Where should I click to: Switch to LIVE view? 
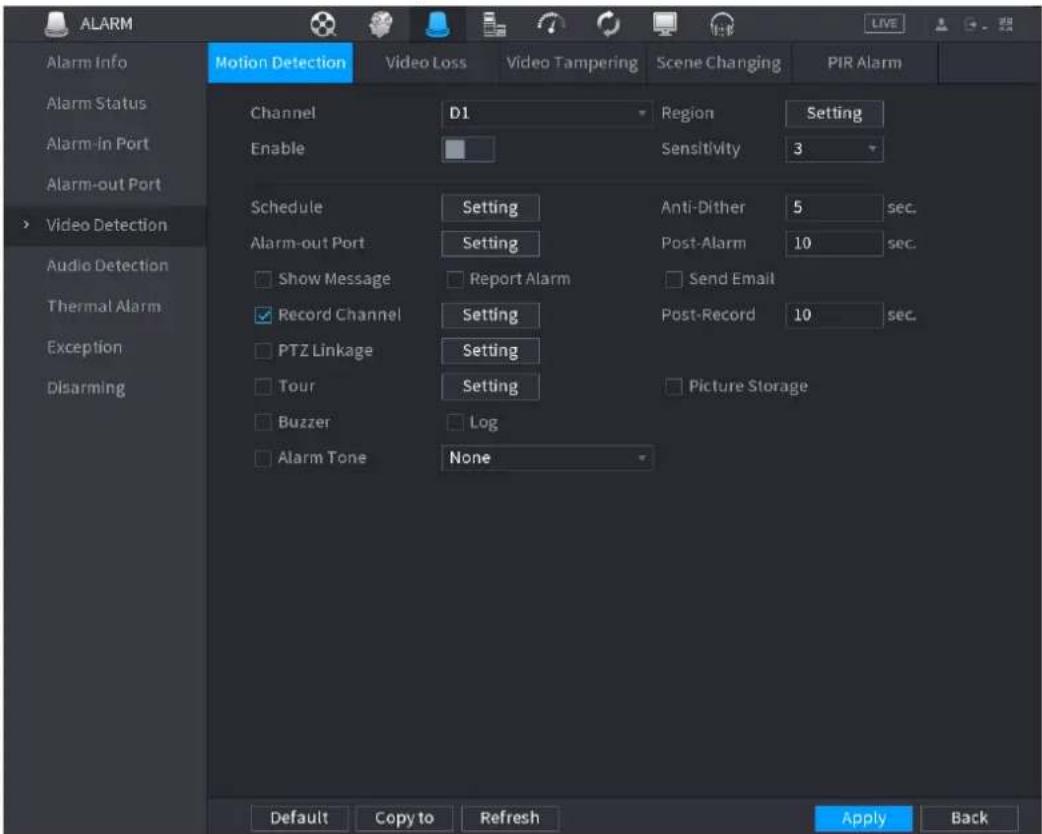click(884, 24)
